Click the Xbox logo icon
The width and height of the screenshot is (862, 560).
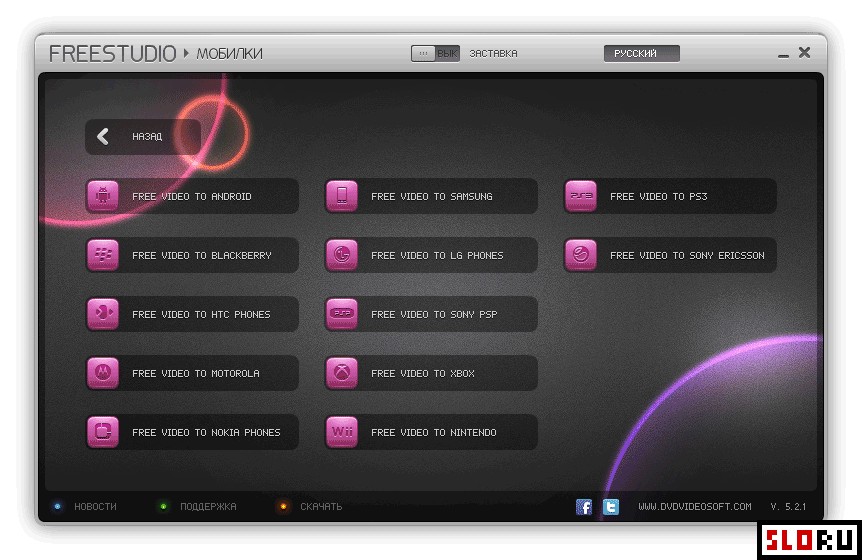(x=342, y=373)
